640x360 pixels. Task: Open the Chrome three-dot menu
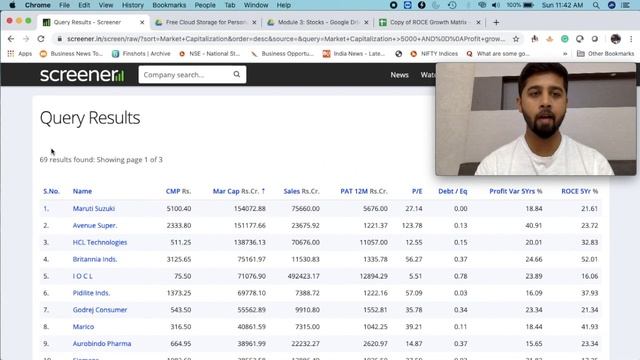pos(631,39)
